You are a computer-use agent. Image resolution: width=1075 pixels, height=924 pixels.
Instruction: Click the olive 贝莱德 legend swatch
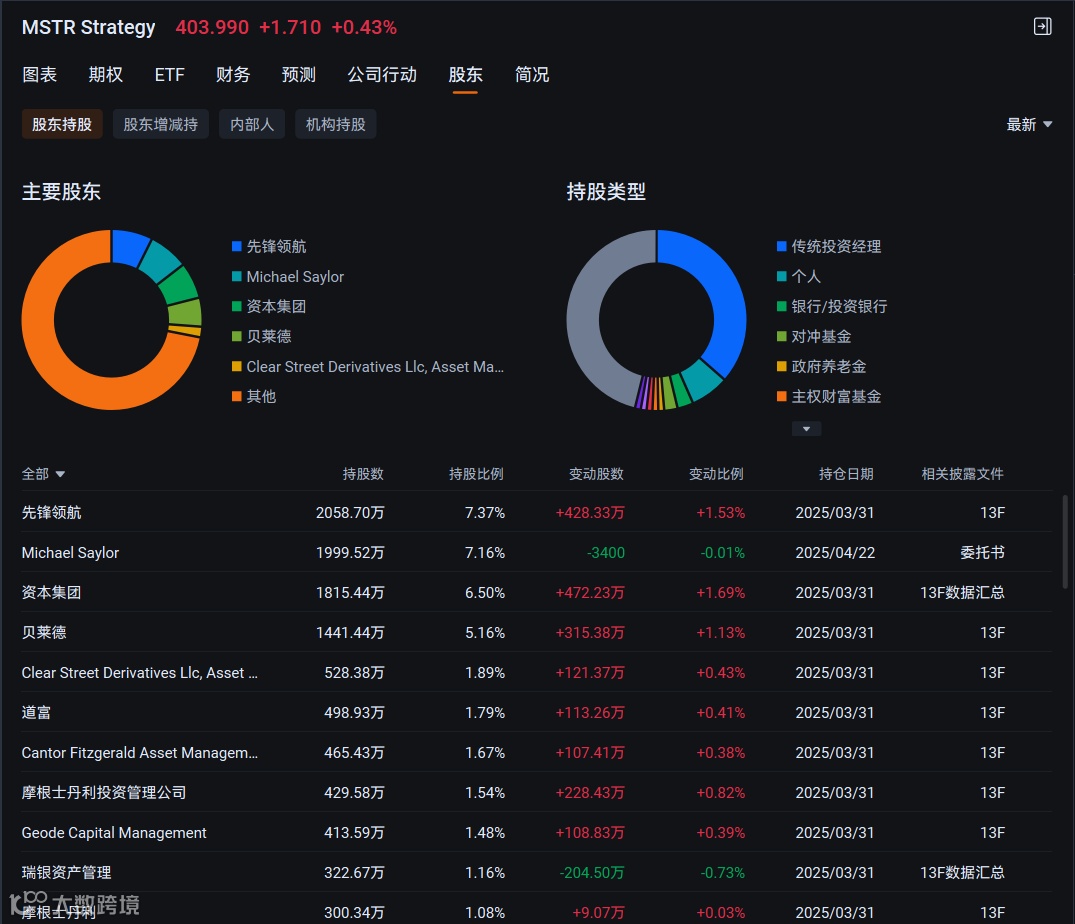237,337
